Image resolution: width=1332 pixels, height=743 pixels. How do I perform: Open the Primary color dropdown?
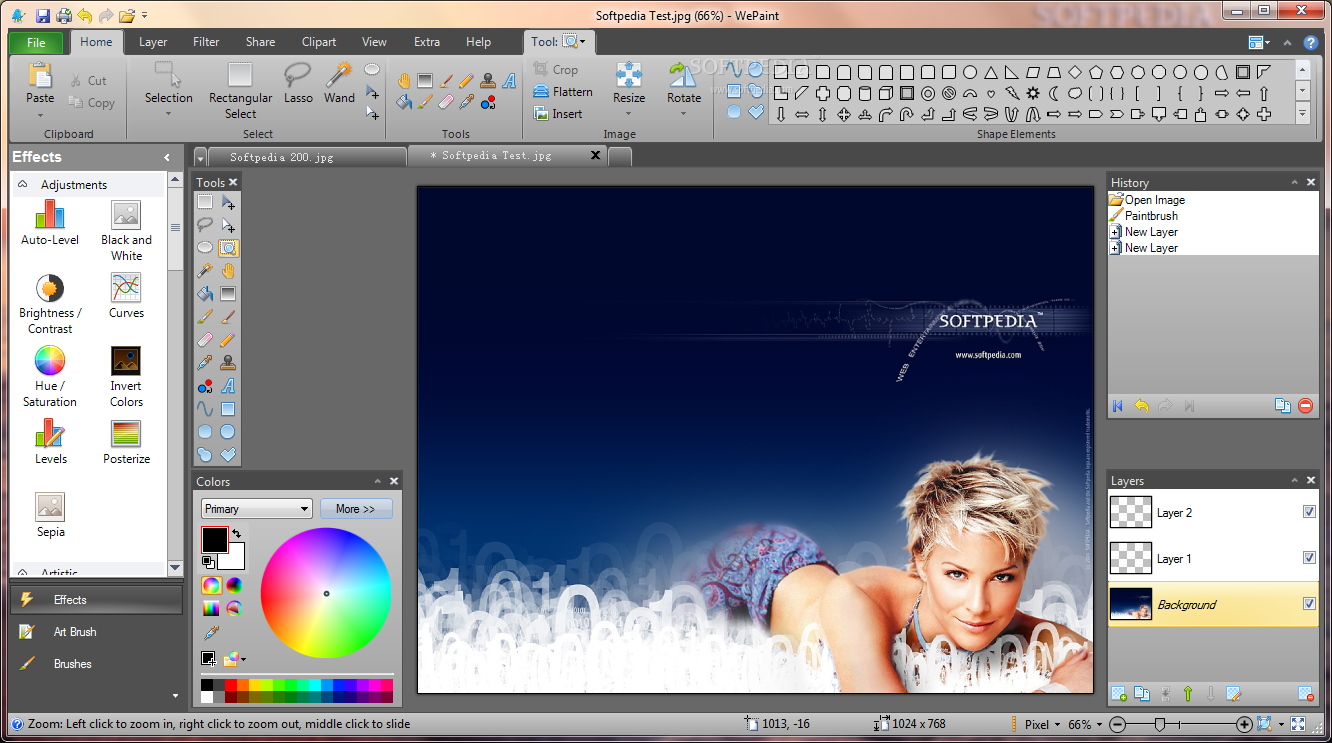pos(257,509)
